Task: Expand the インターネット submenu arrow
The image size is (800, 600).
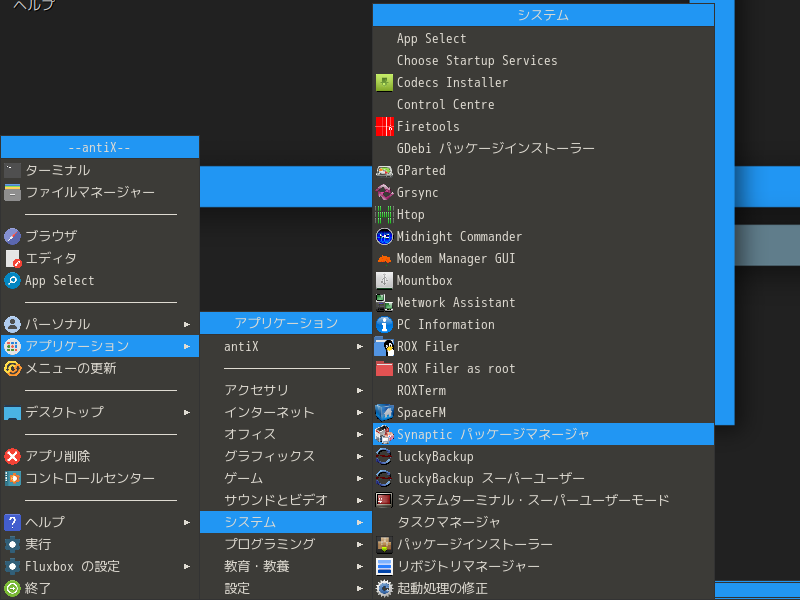Action: (x=360, y=413)
